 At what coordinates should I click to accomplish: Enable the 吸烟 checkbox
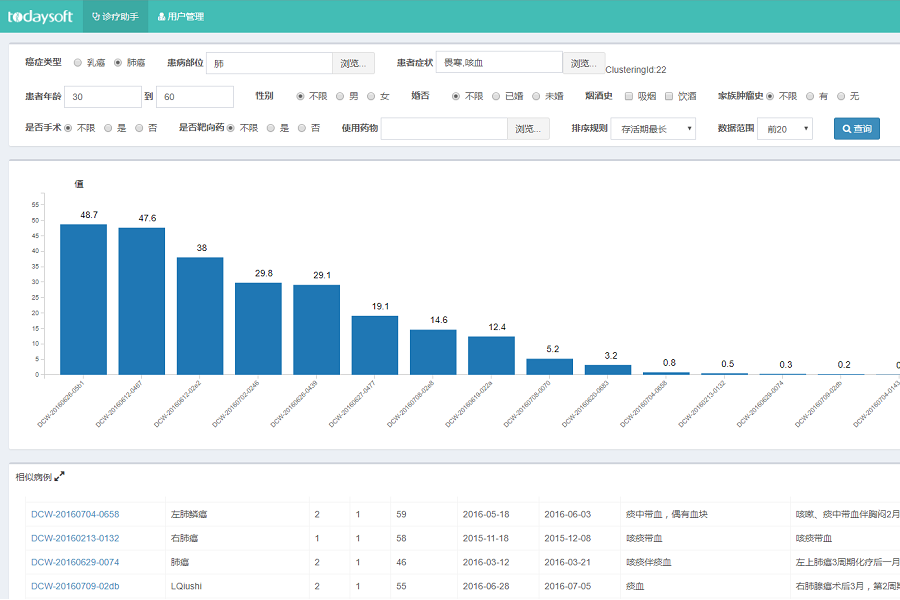[629, 96]
